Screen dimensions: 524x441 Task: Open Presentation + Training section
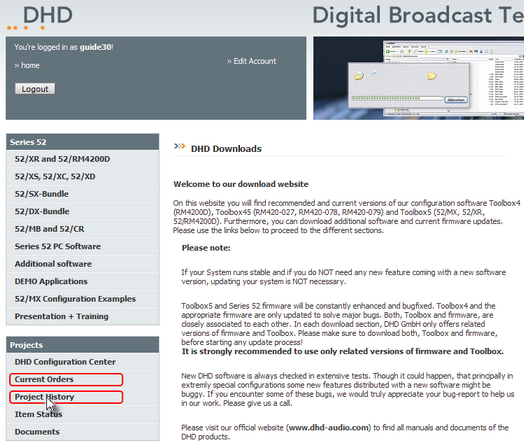point(83,316)
